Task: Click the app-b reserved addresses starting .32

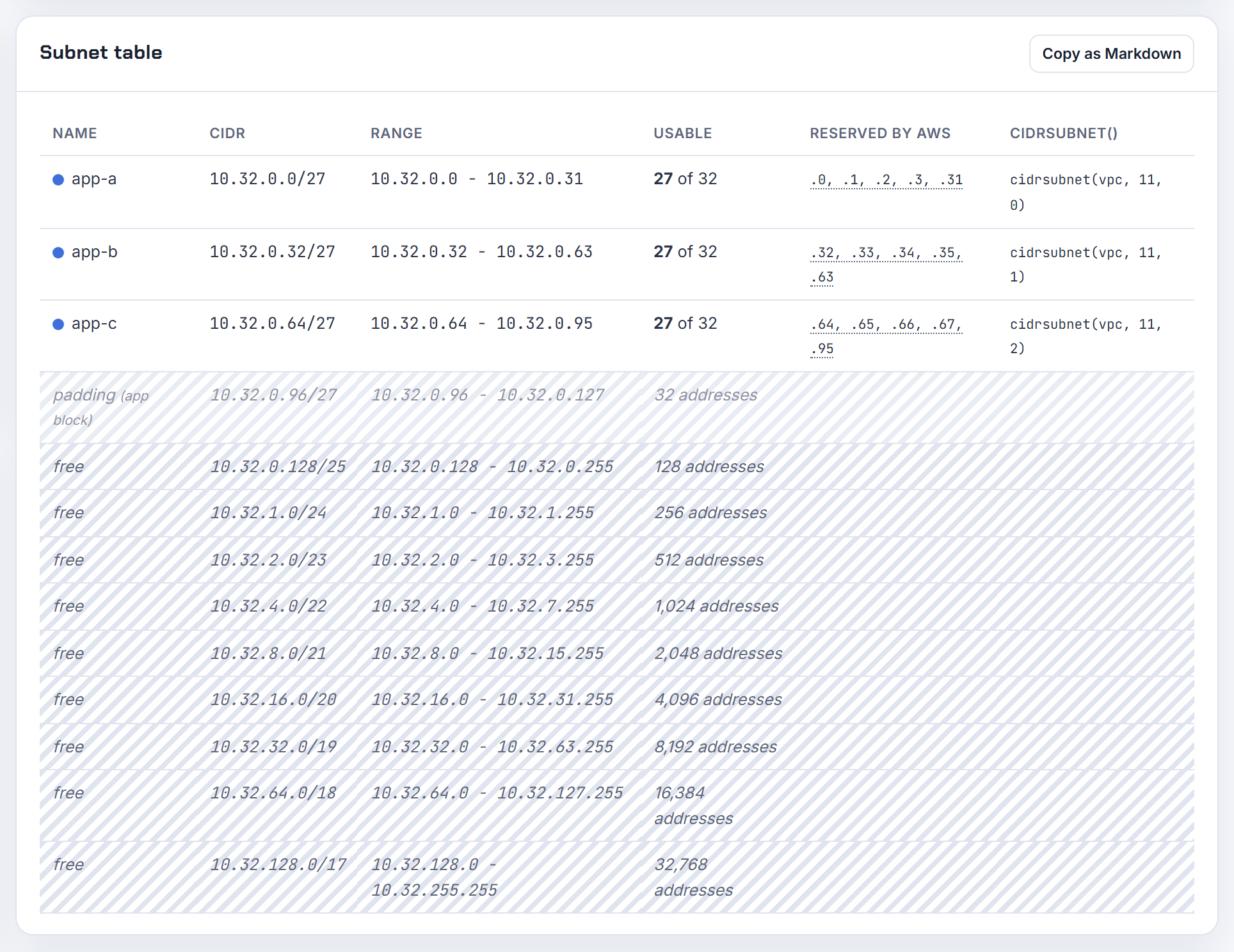Action: click(x=886, y=265)
